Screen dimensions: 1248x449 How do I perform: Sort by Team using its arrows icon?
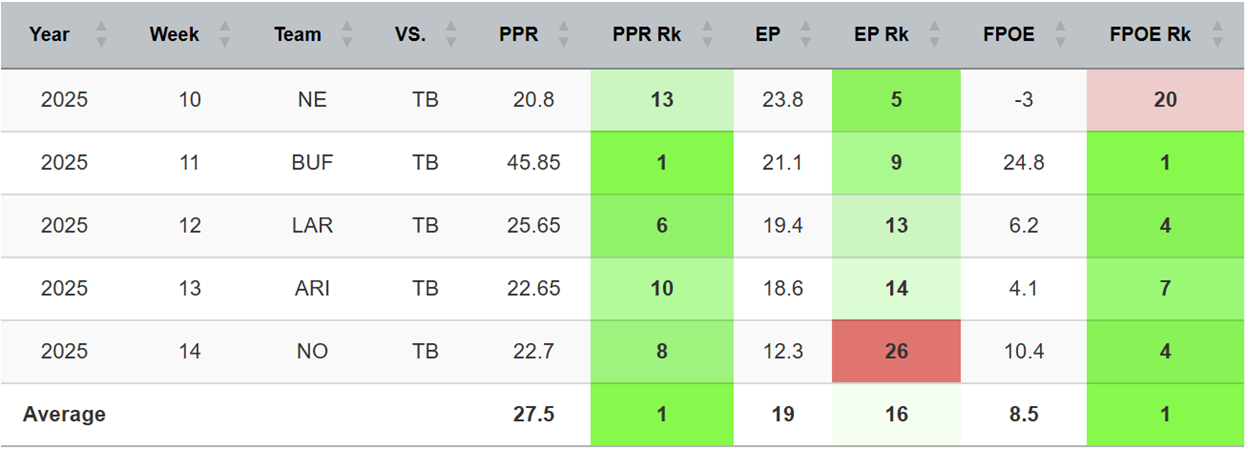(346, 35)
